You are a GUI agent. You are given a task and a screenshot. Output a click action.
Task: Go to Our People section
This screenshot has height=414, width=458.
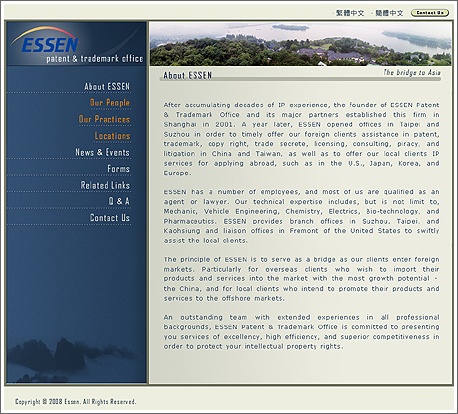(110, 103)
